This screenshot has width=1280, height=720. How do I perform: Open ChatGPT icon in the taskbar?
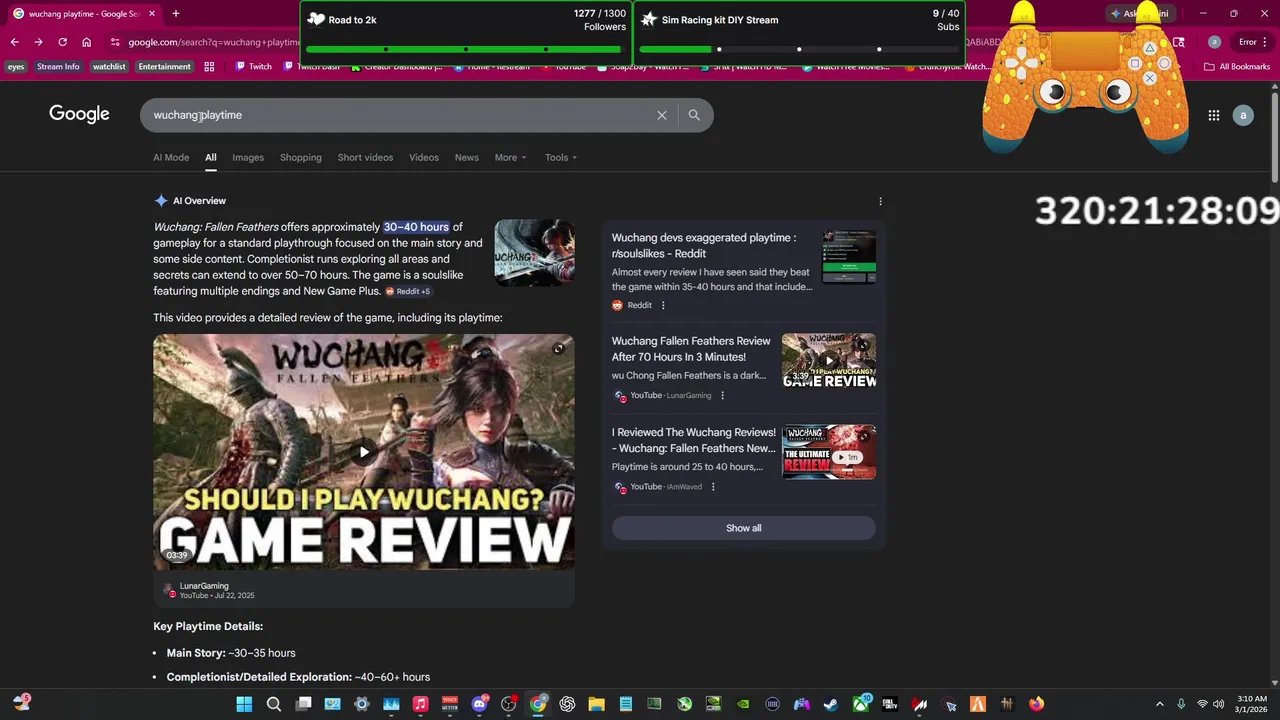coord(567,704)
